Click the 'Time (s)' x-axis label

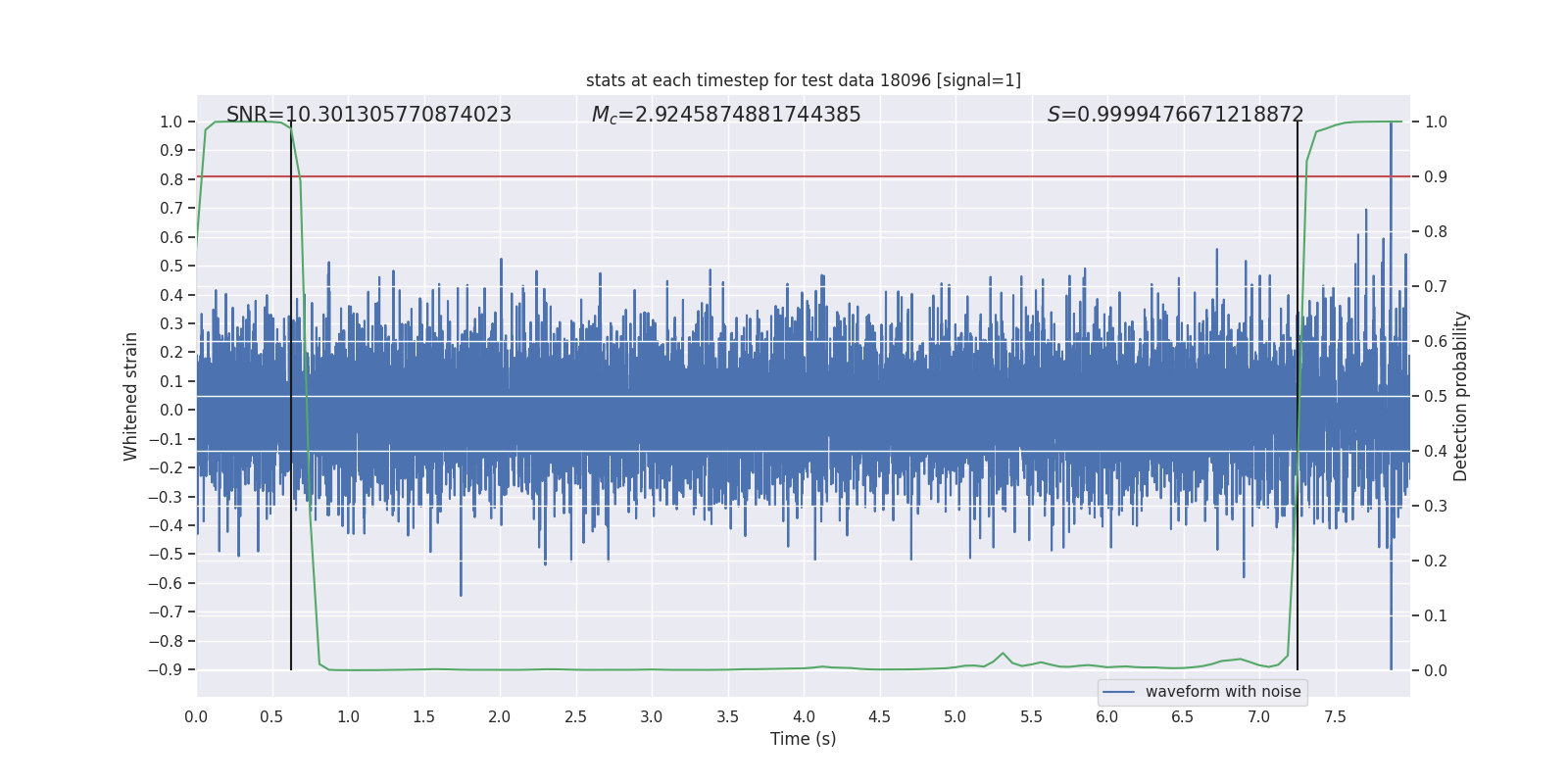pos(803,739)
